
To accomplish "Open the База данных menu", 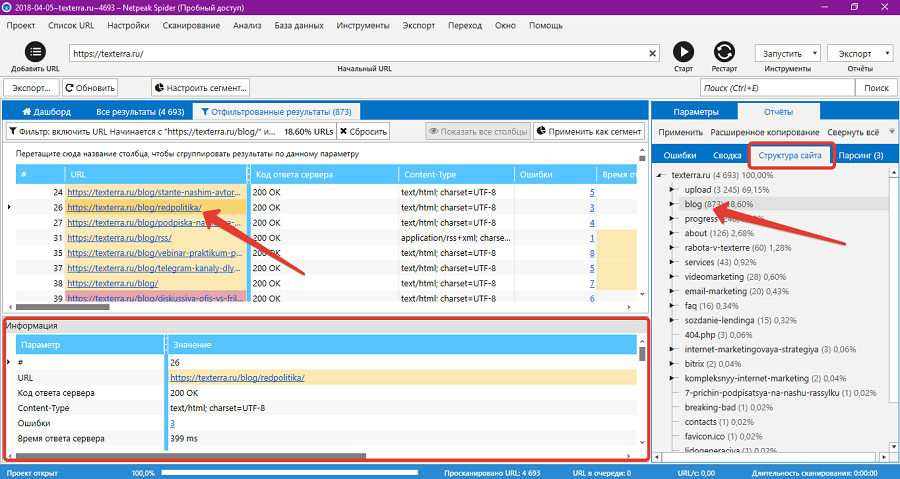I will tap(298, 25).
